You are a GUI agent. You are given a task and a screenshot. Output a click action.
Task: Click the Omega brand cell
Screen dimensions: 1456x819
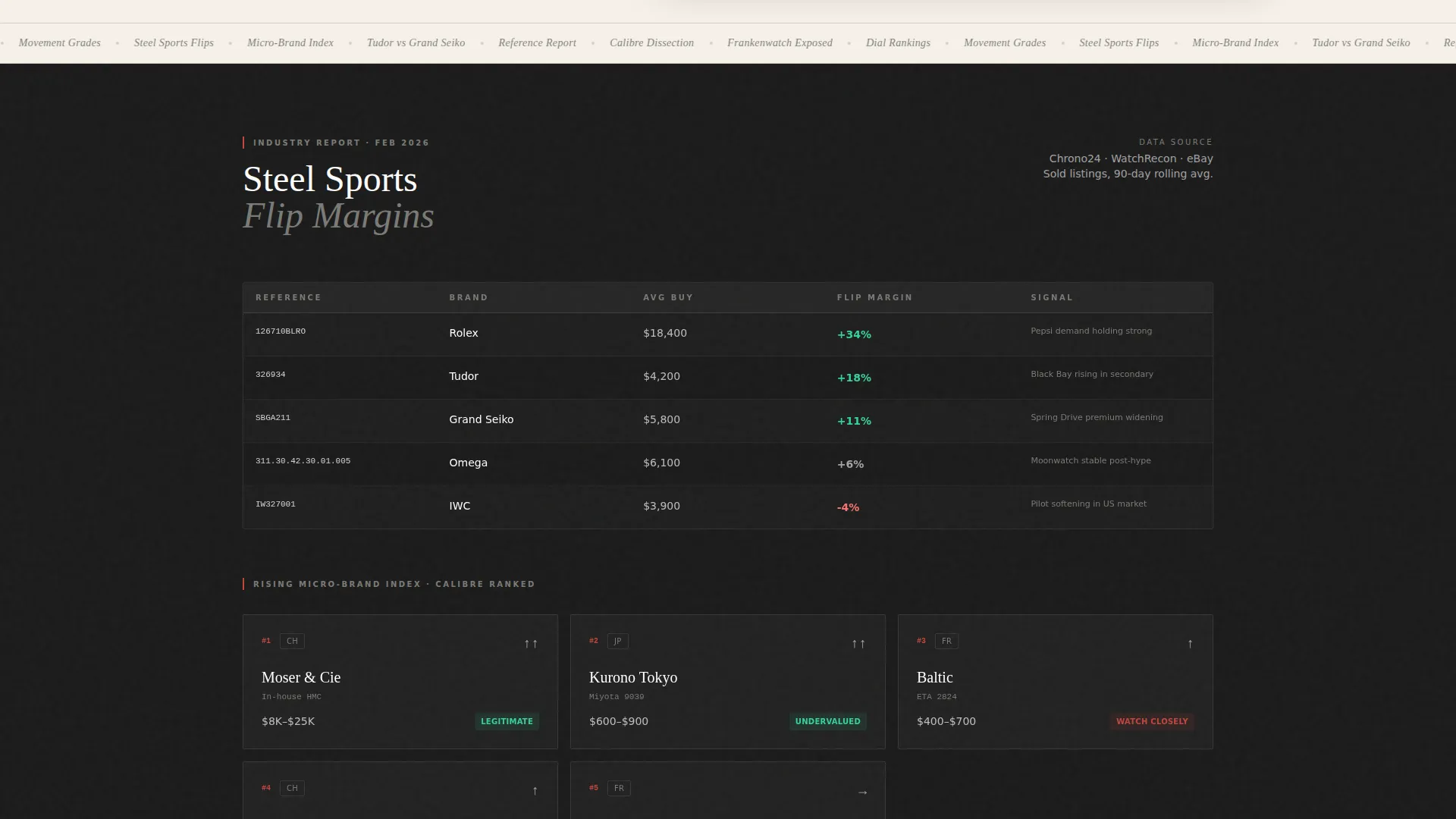coord(468,463)
